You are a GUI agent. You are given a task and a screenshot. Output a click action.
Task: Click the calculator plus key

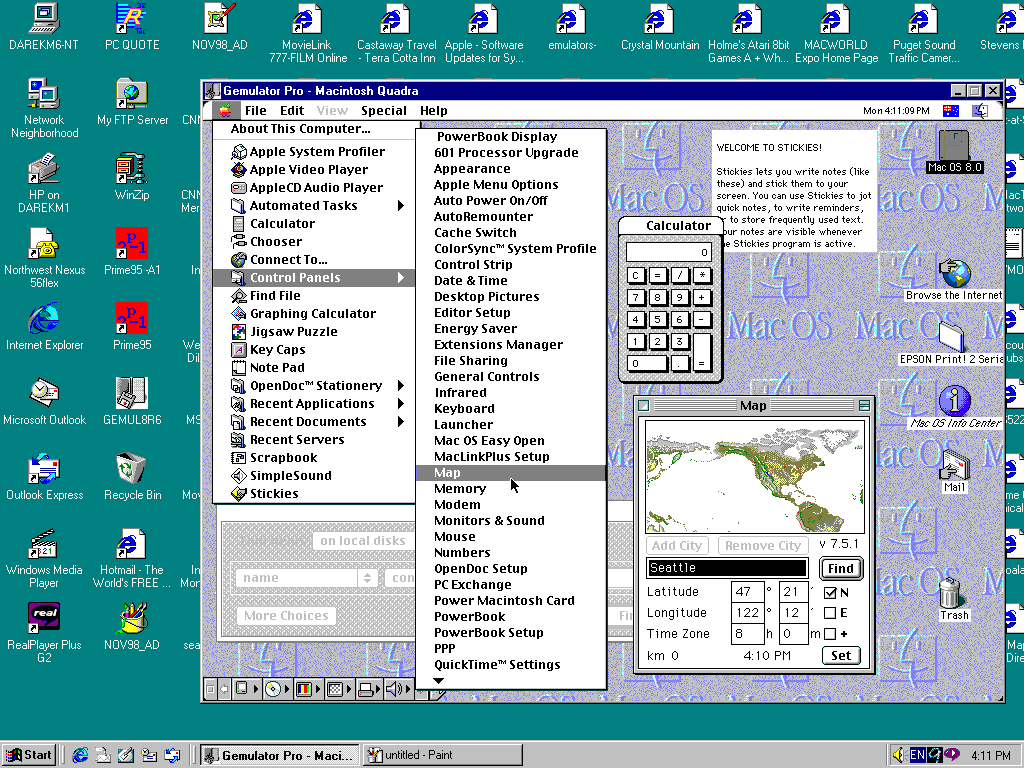point(702,298)
